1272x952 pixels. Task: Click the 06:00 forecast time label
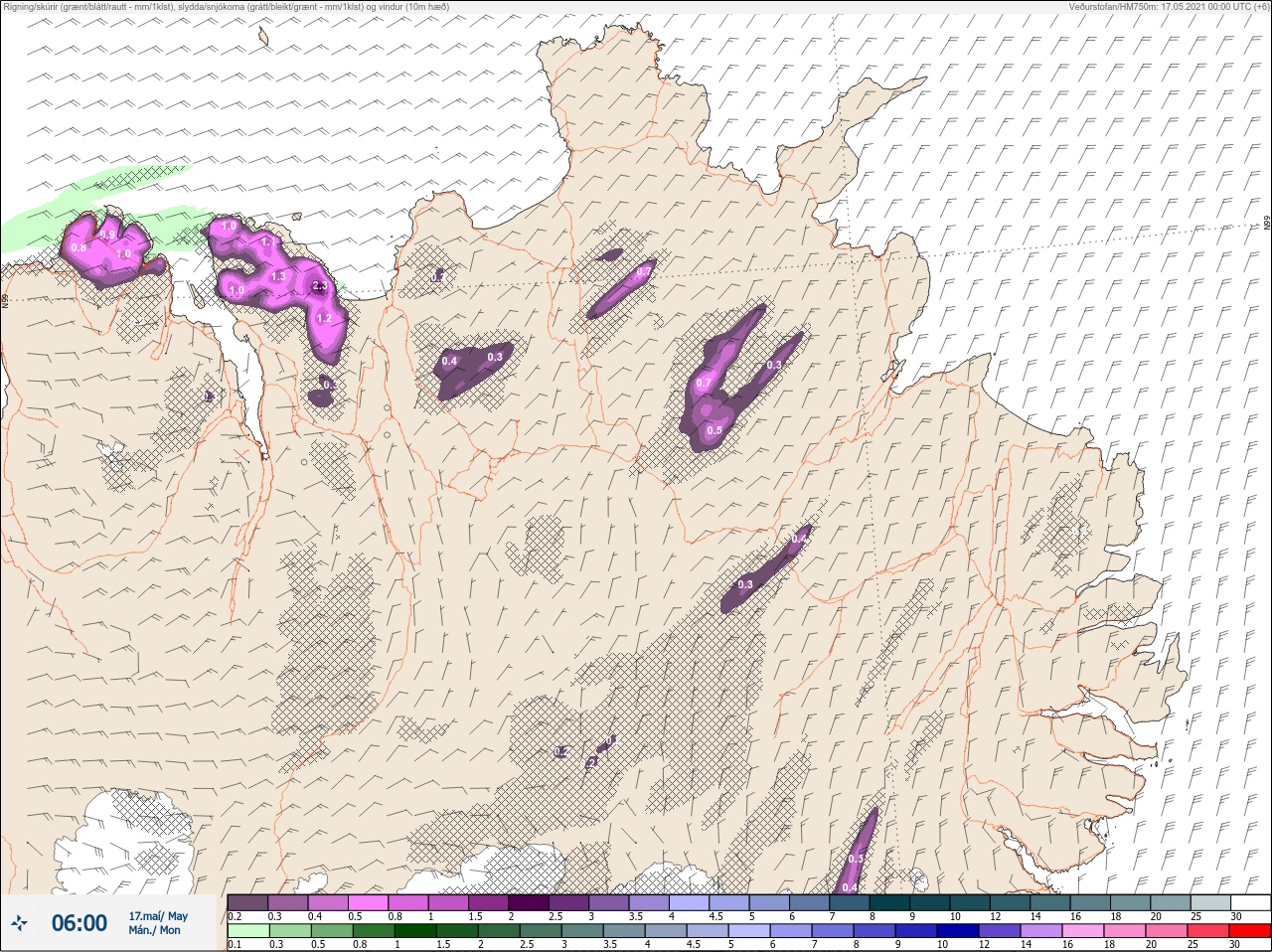click(x=79, y=923)
